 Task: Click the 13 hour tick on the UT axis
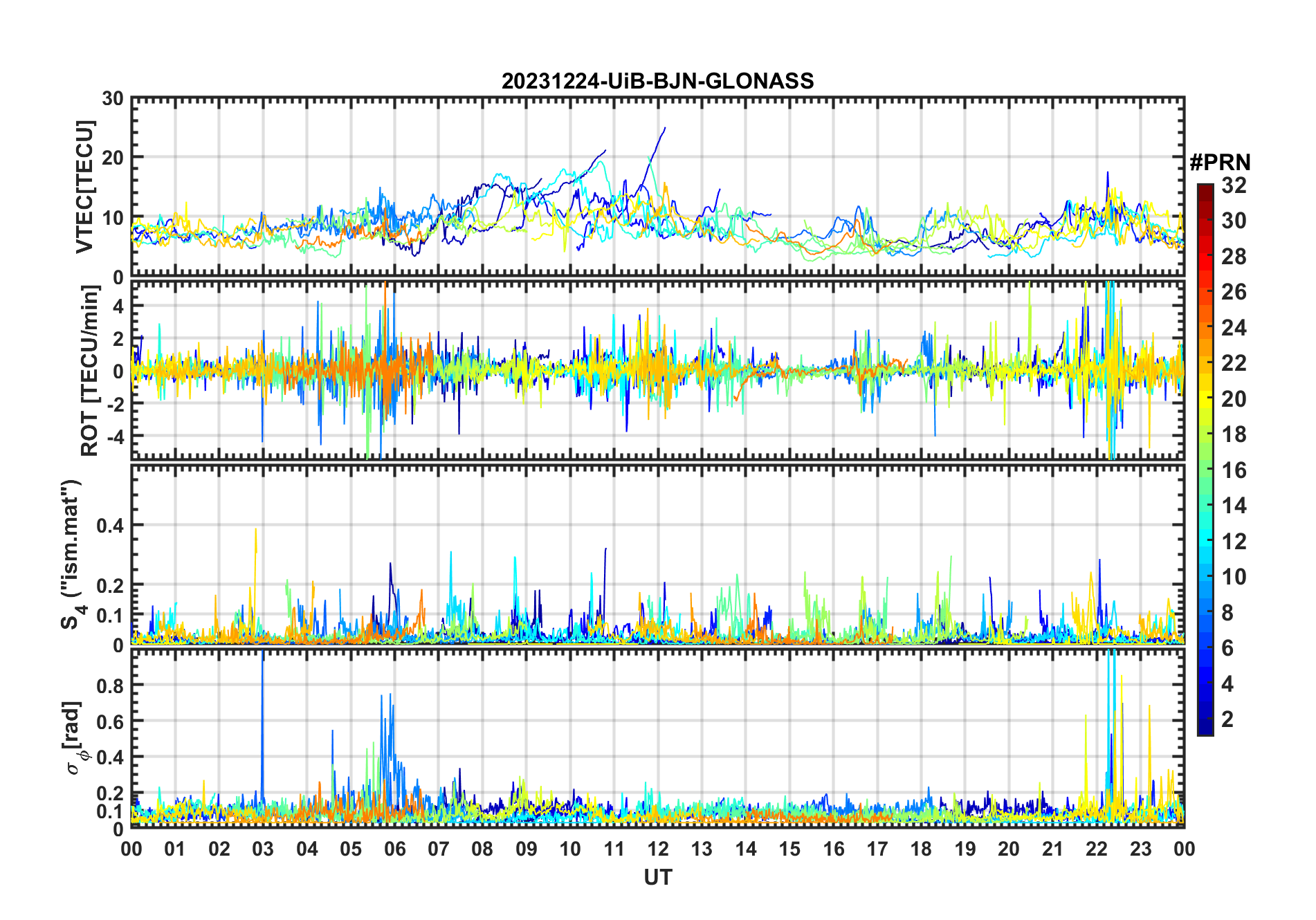point(702,849)
